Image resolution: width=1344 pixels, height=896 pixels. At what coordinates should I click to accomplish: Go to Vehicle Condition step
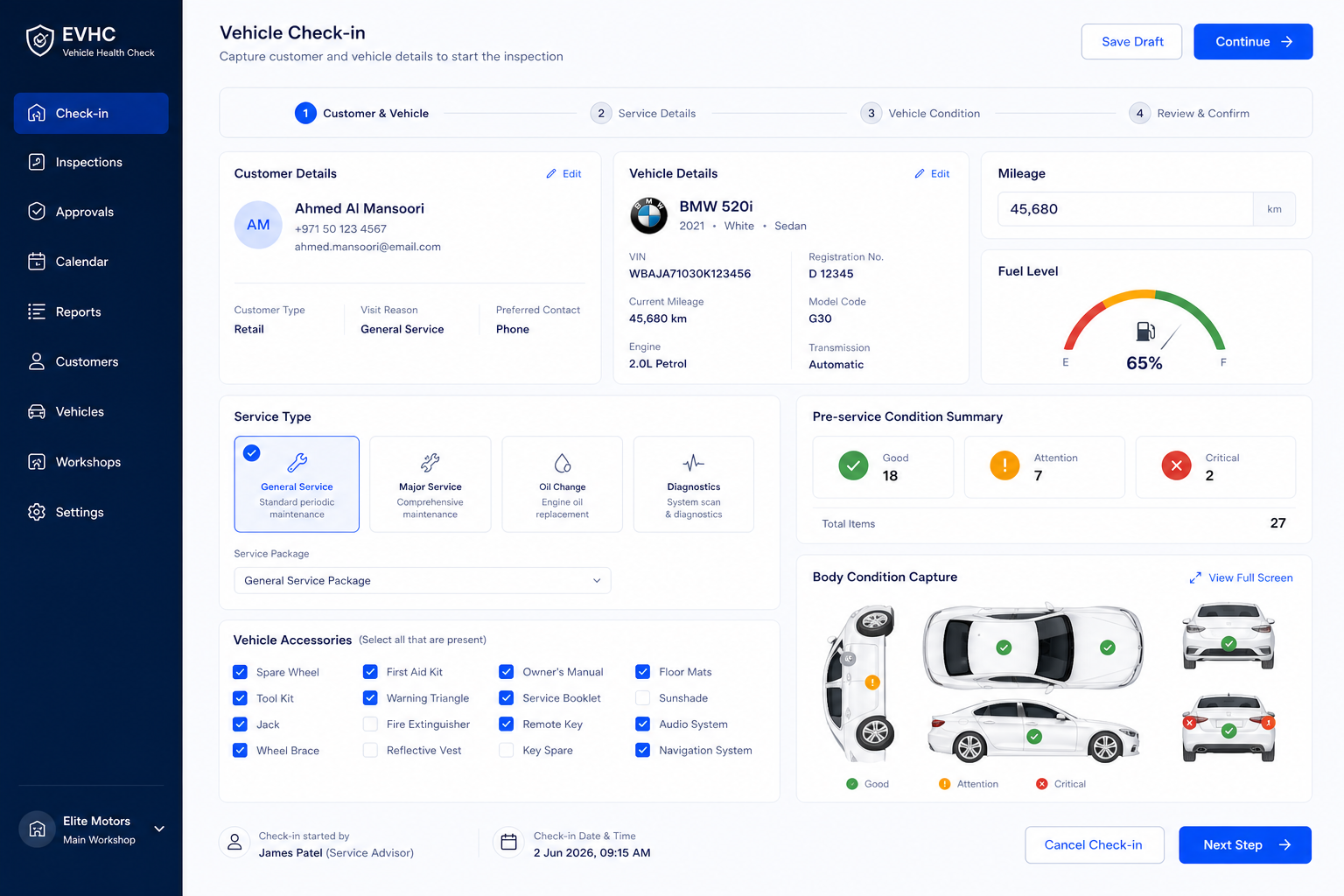pos(920,114)
